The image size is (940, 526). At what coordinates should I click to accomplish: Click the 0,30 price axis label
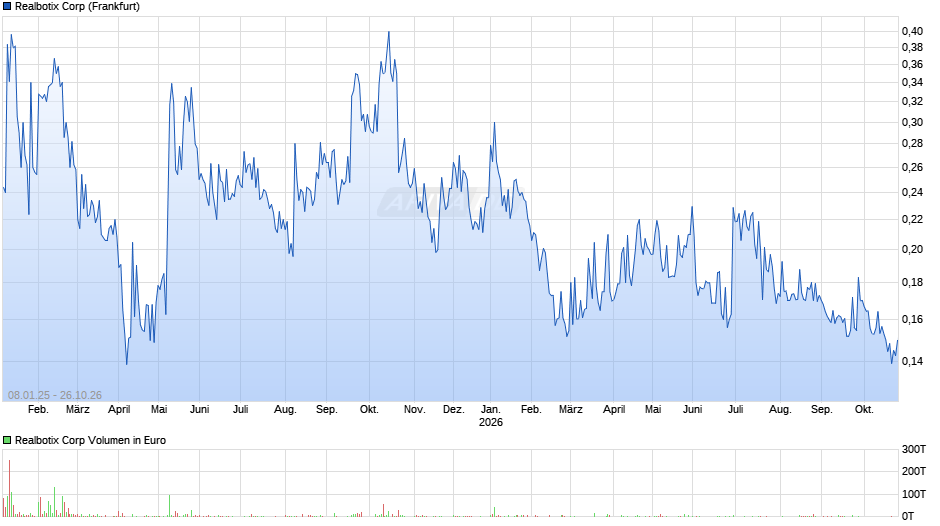pos(912,122)
